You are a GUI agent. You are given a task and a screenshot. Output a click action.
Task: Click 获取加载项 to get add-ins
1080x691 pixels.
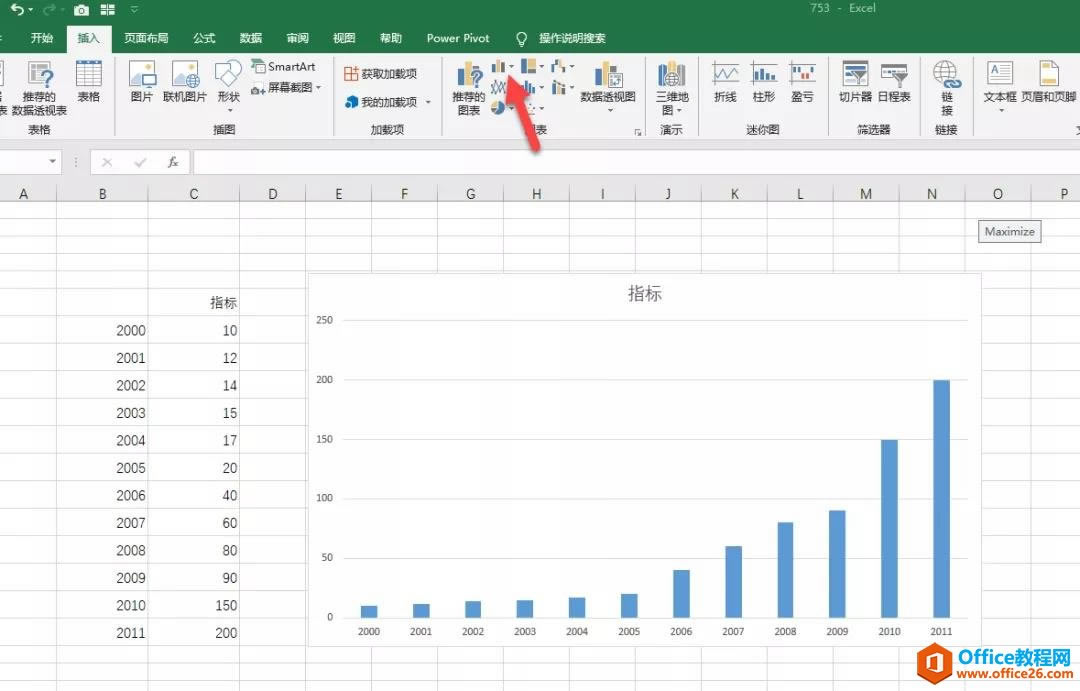382,72
